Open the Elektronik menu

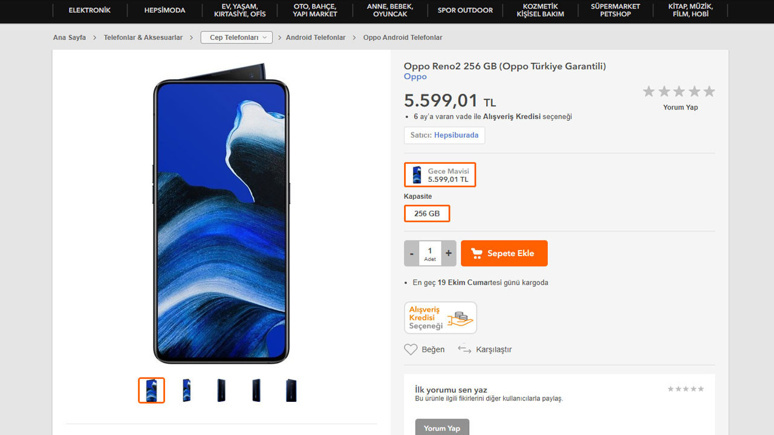pos(89,11)
